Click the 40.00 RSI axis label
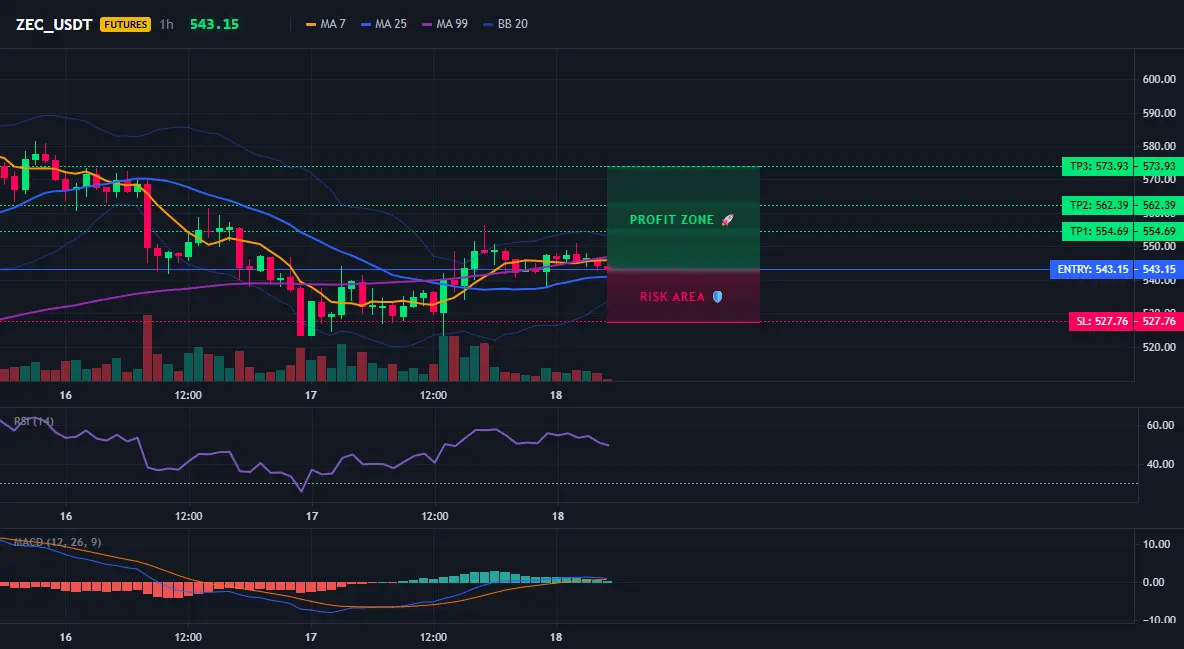 pyautogui.click(x=1160, y=464)
